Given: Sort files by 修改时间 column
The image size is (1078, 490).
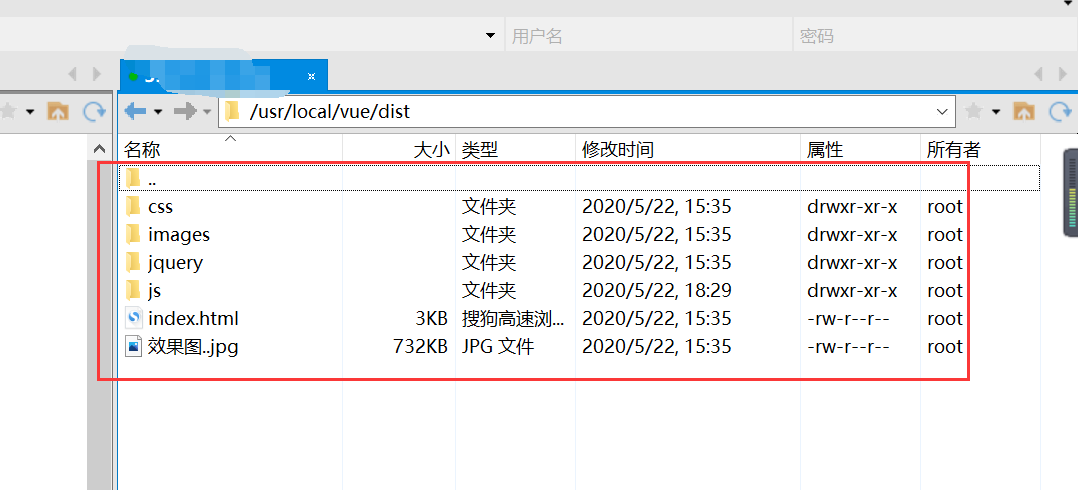Looking at the screenshot, I should pyautogui.click(x=688, y=149).
